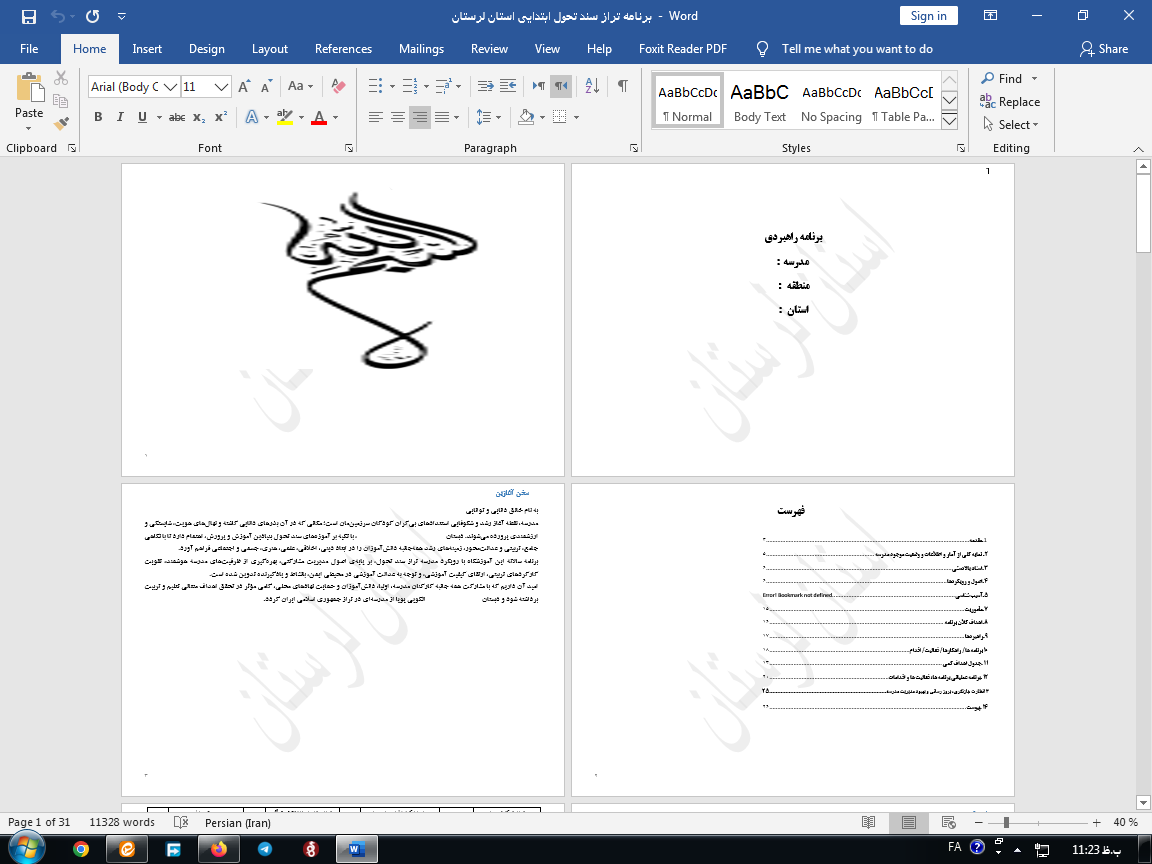
Task: Switch to the Layout tab
Action: (x=269, y=49)
